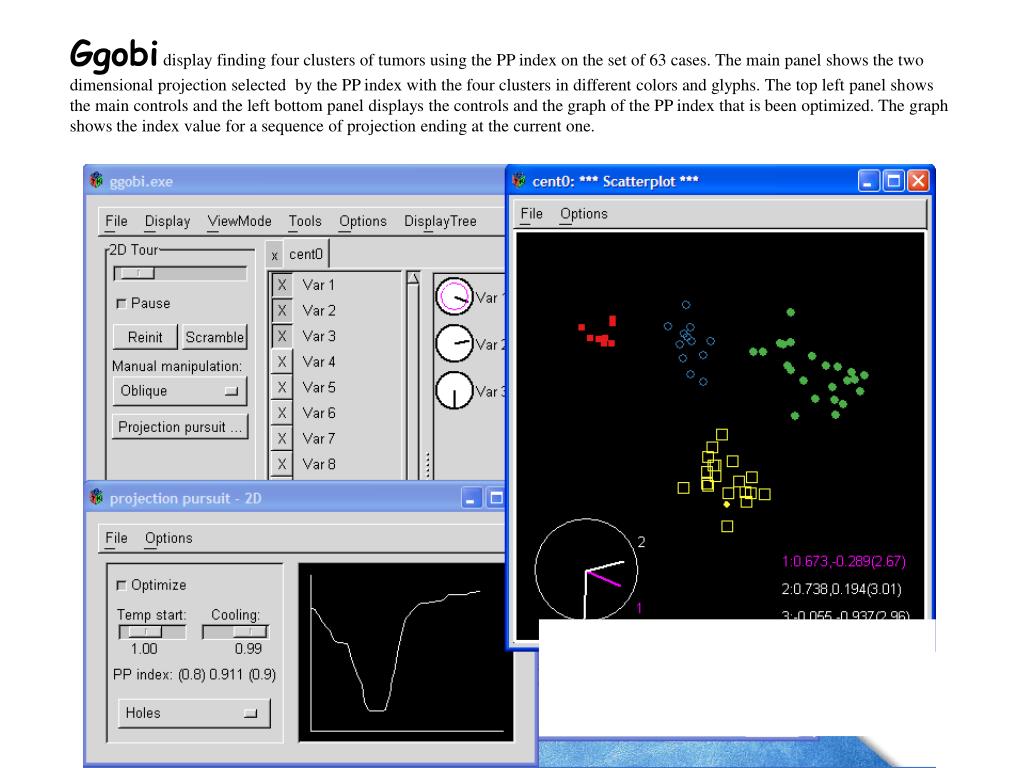Maximize the projection pursuit window
The height and width of the screenshot is (768, 1024).
(496, 498)
